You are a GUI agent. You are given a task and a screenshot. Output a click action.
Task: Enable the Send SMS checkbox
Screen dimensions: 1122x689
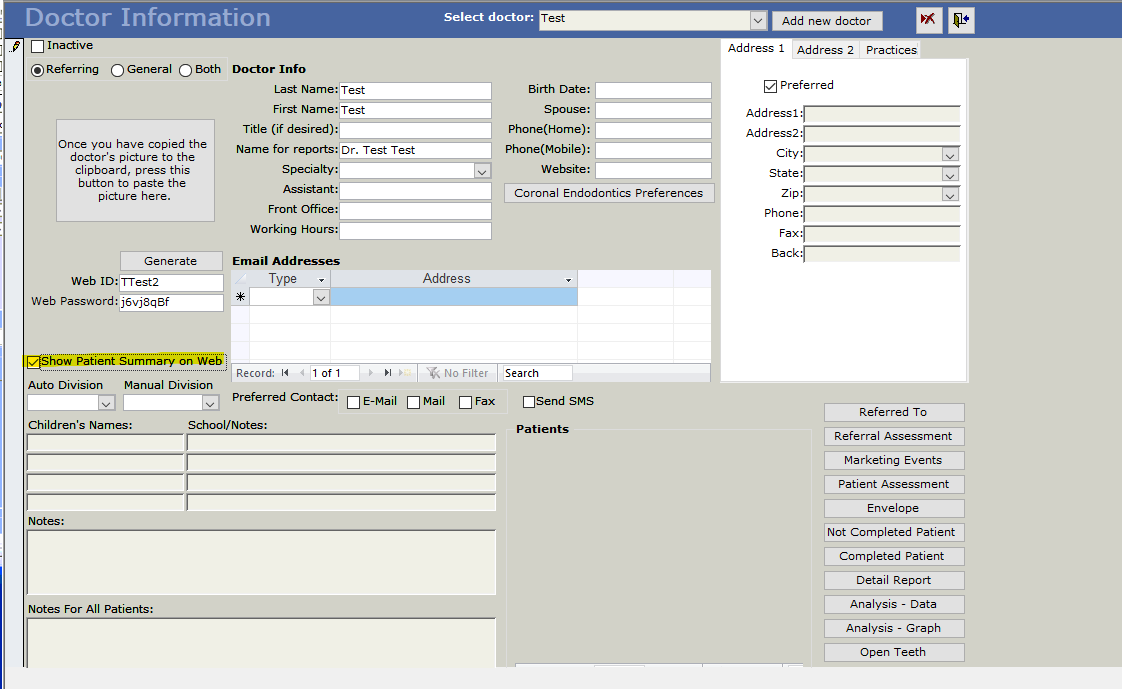click(529, 402)
